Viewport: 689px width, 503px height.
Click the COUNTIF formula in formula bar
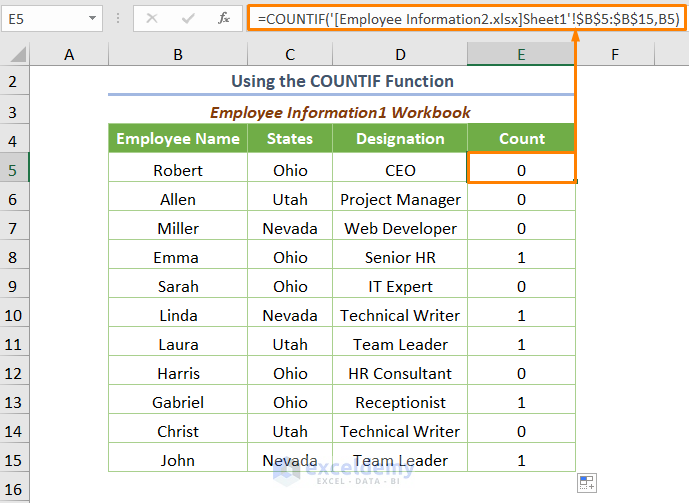coord(468,18)
